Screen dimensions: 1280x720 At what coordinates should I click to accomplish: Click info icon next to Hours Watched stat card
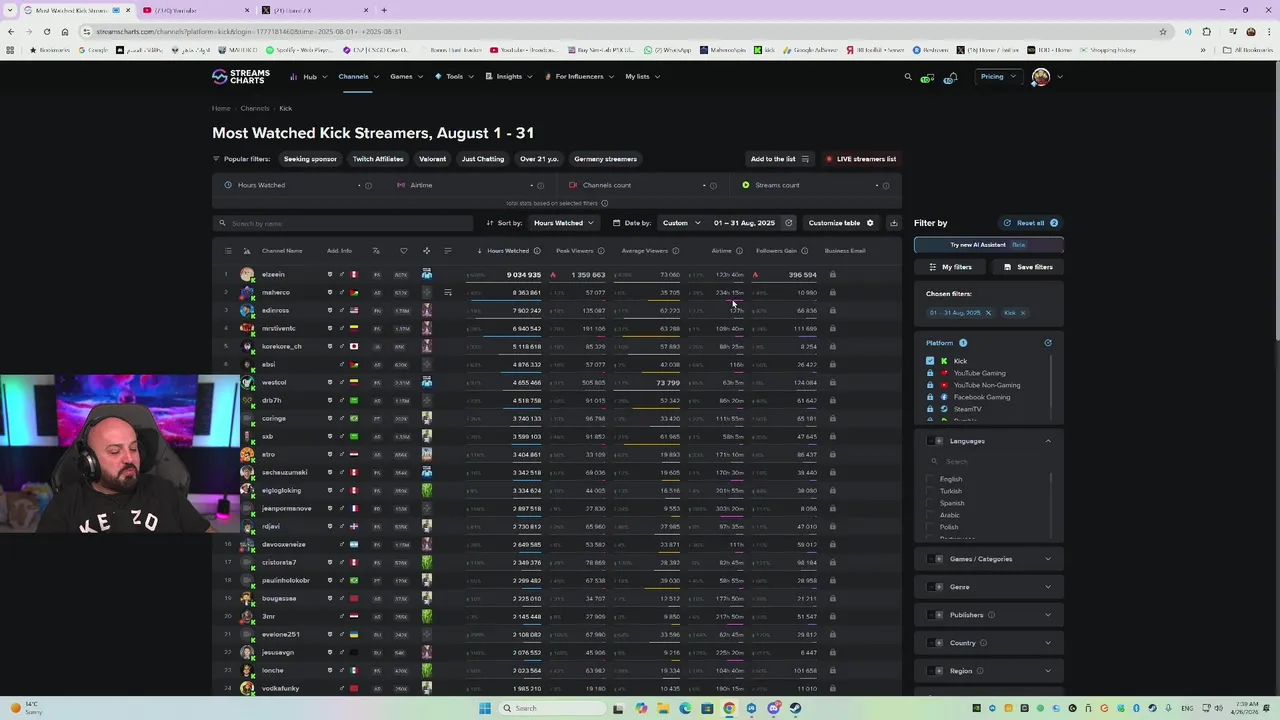(x=368, y=185)
